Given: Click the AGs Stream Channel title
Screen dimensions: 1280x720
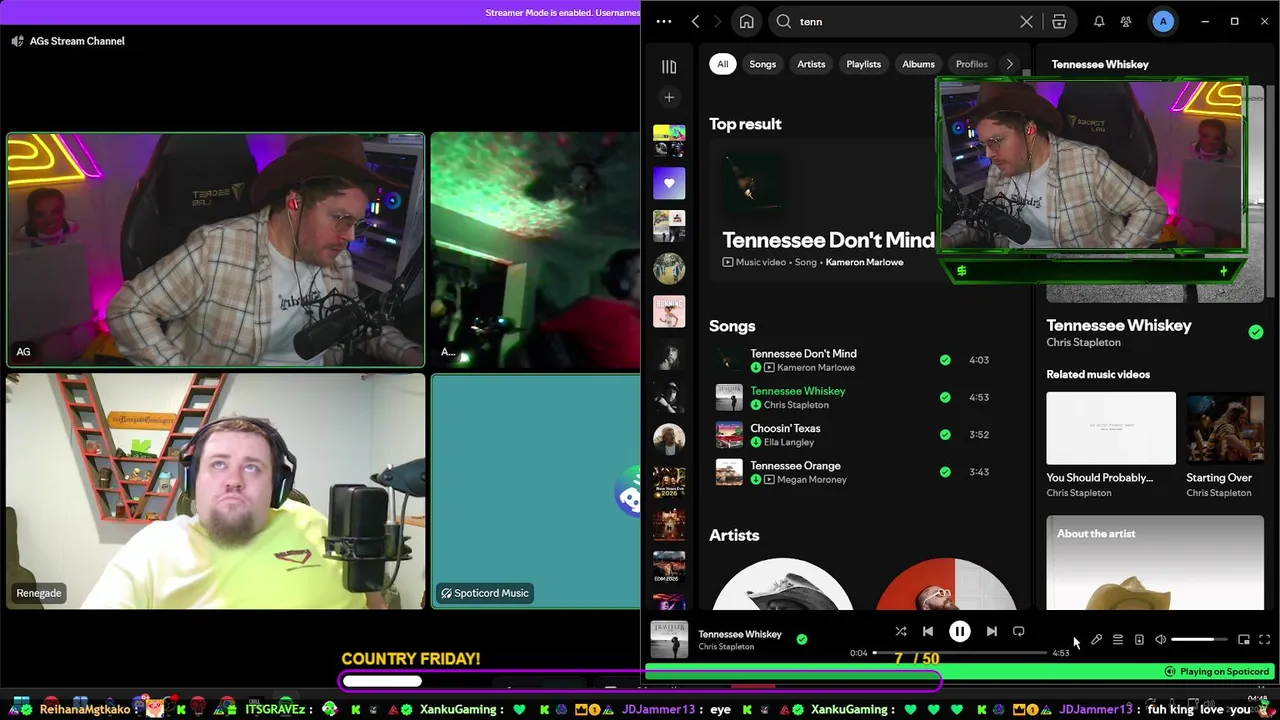Looking at the screenshot, I should [77, 41].
